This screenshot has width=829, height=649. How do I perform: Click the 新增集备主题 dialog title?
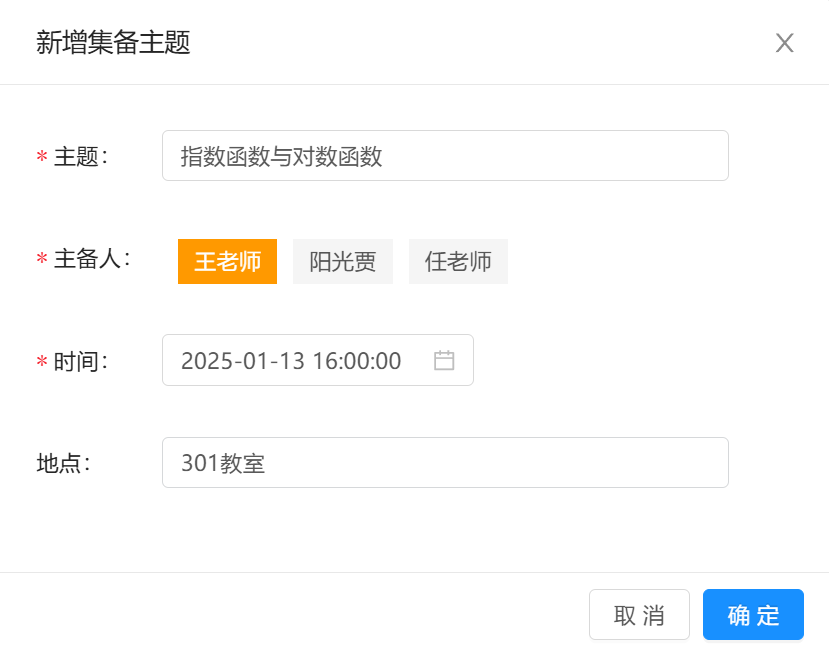click(113, 42)
